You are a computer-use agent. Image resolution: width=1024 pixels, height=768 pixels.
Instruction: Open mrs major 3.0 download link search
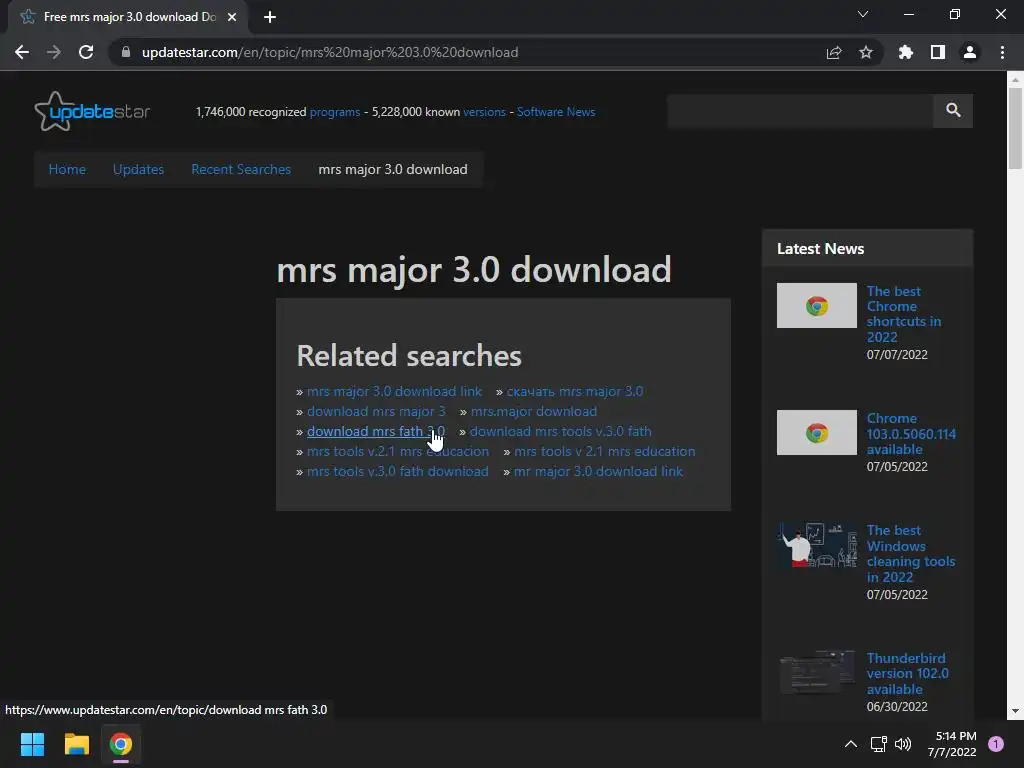(x=394, y=392)
